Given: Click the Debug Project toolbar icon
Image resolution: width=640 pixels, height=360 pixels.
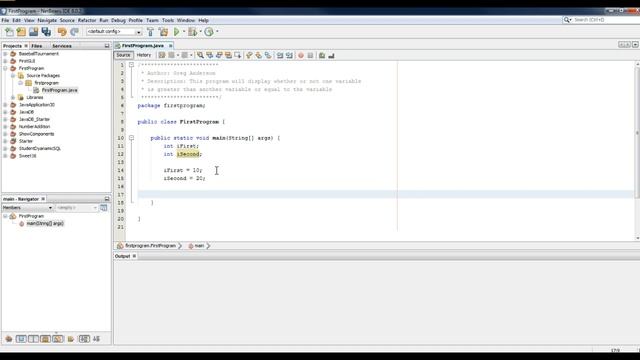Looking at the screenshot, I should pos(192,32).
